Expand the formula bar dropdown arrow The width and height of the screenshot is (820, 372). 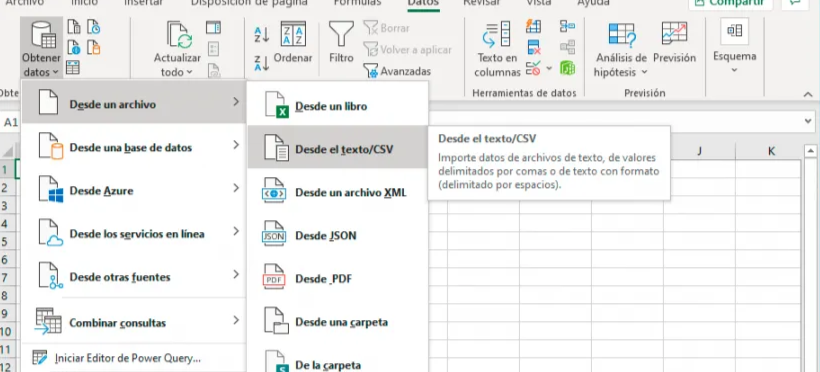(x=807, y=121)
